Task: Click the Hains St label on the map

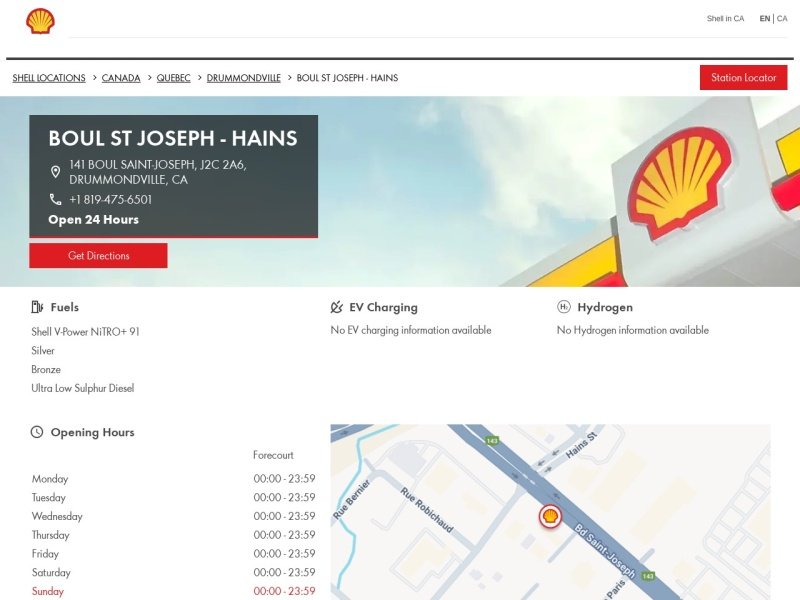Action: click(x=581, y=445)
